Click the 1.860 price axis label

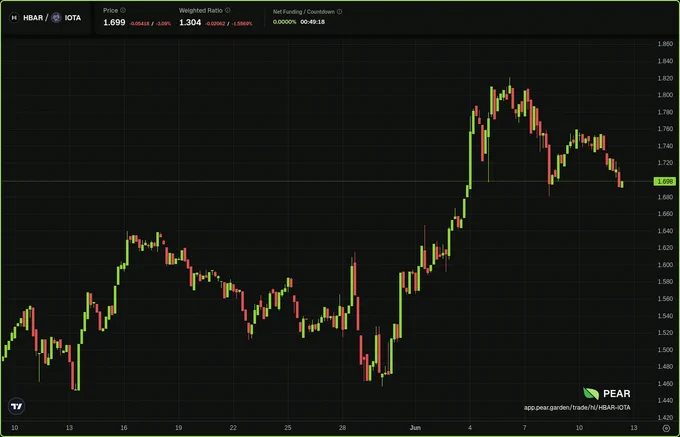point(665,44)
